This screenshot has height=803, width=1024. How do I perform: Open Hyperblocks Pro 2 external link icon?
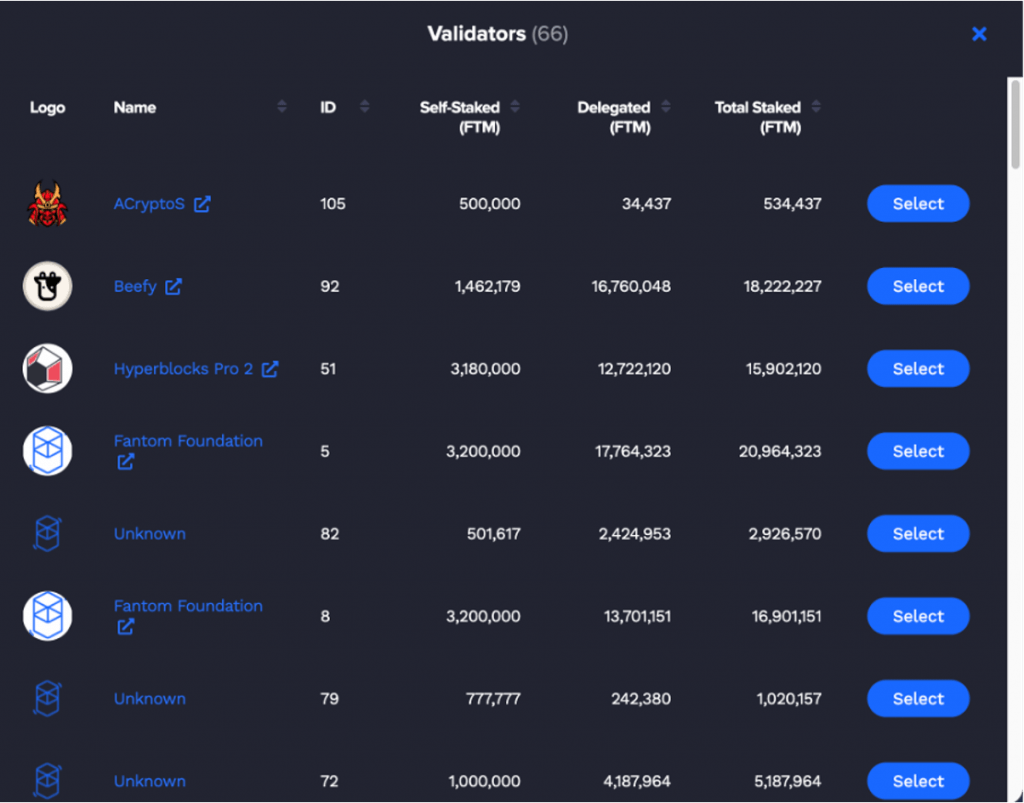click(269, 368)
